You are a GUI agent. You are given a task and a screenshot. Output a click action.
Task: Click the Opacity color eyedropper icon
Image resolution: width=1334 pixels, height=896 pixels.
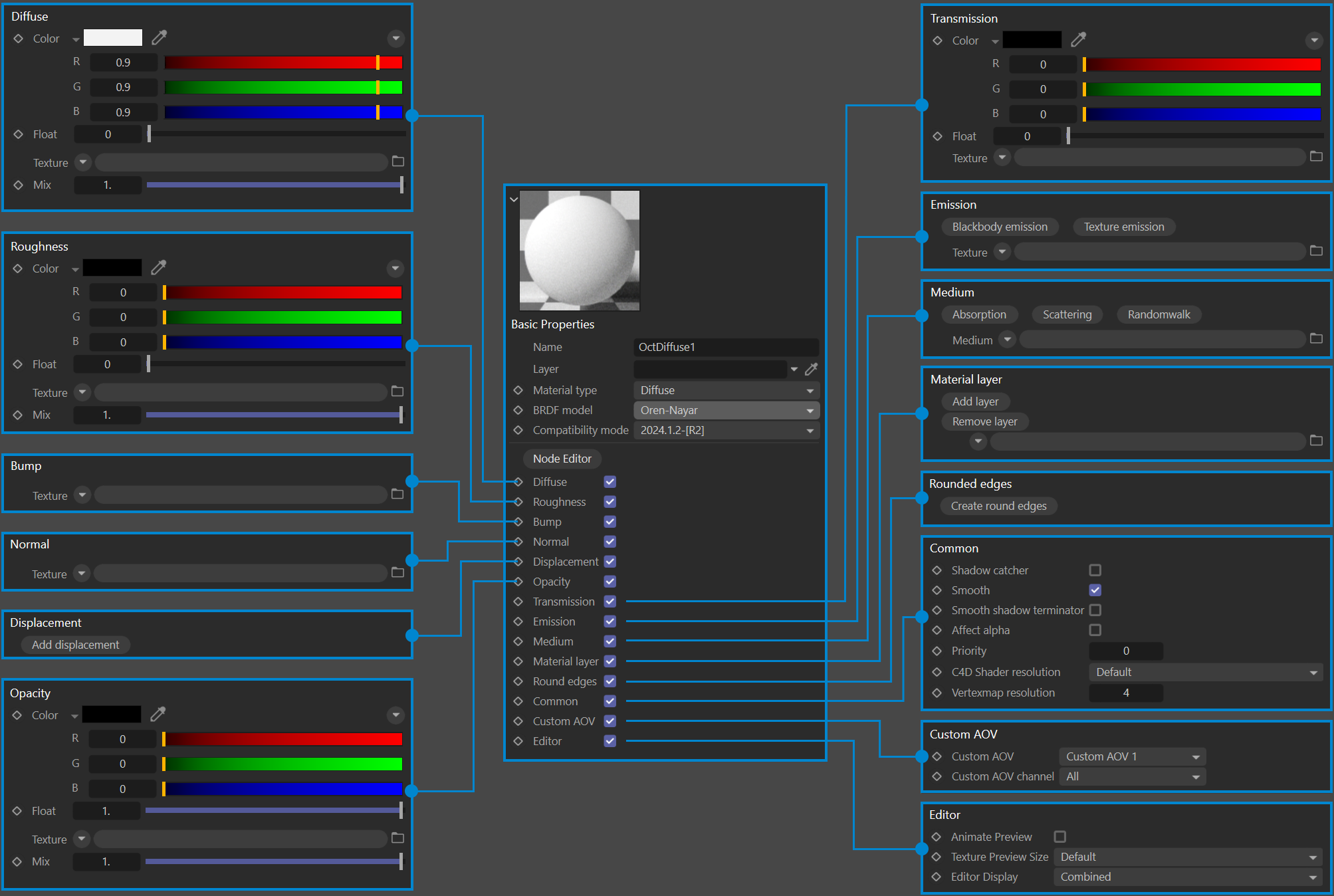pyautogui.click(x=158, y=714)
